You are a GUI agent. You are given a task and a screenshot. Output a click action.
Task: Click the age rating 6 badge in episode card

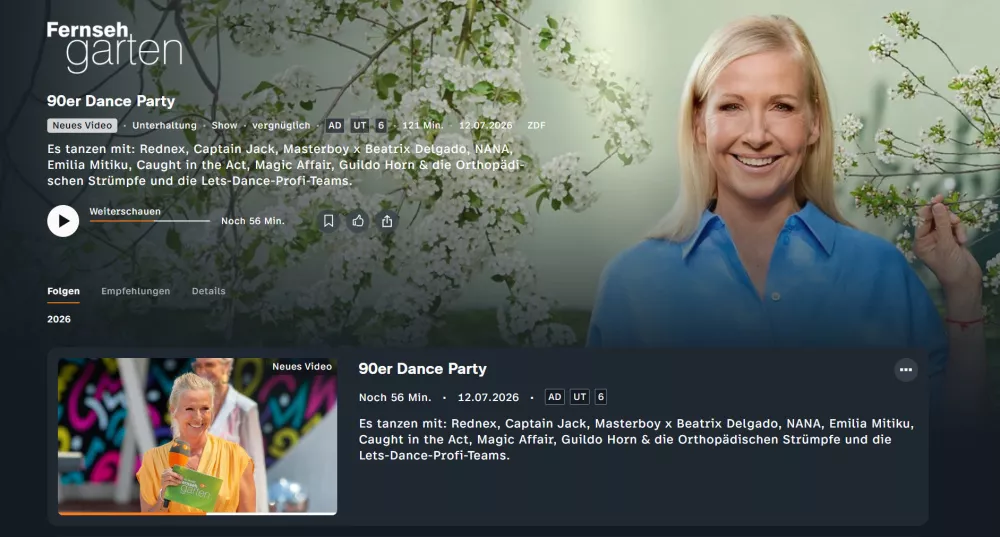click(600, 397)
